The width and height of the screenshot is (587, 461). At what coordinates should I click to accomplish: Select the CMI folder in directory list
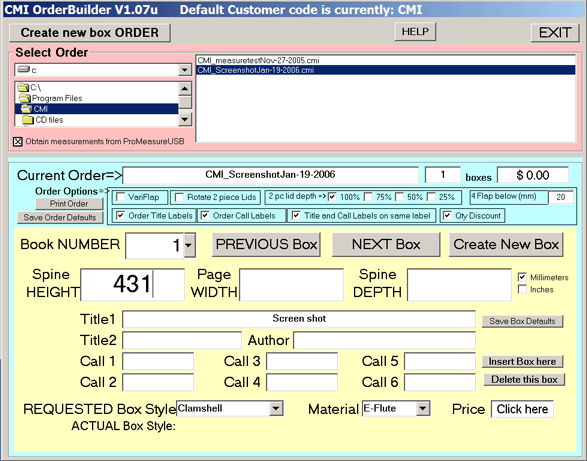tap(96, 109)
